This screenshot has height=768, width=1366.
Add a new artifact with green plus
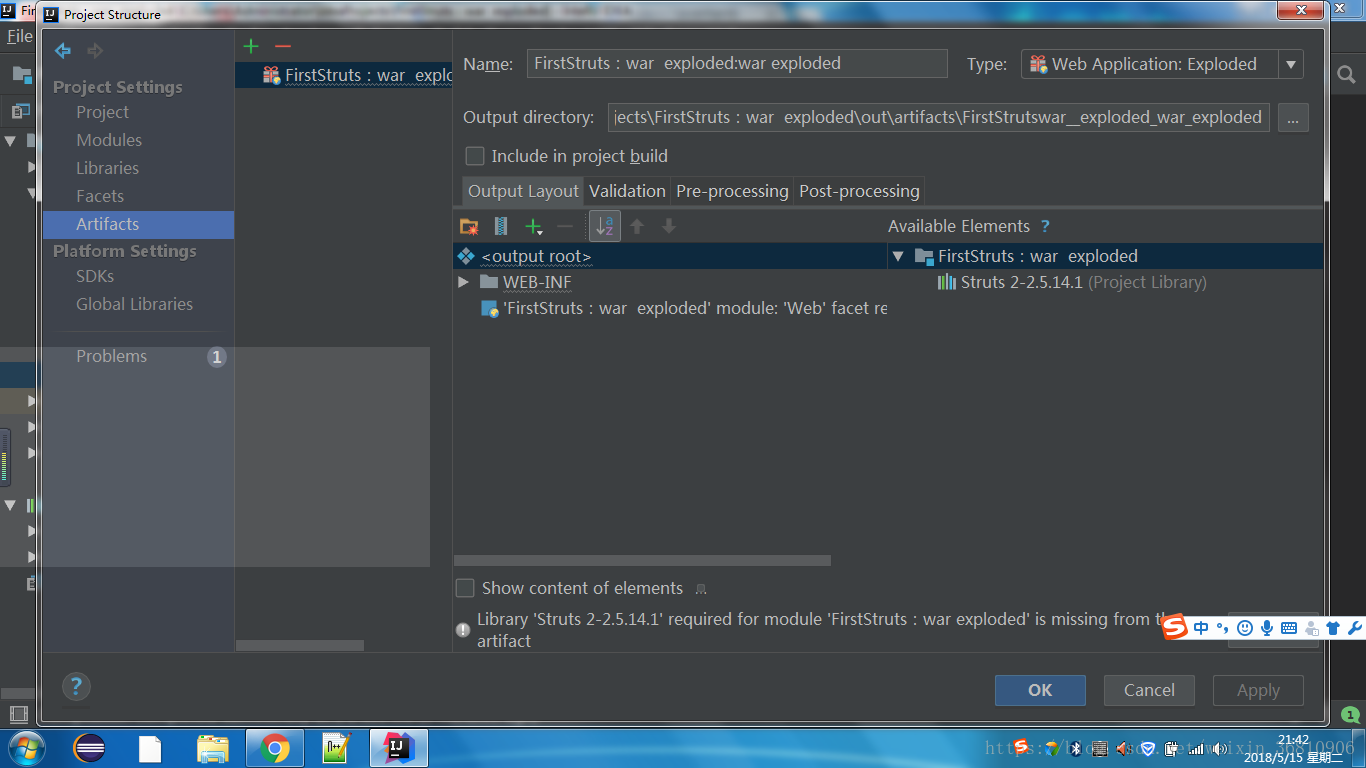click(x=251, y=46)
